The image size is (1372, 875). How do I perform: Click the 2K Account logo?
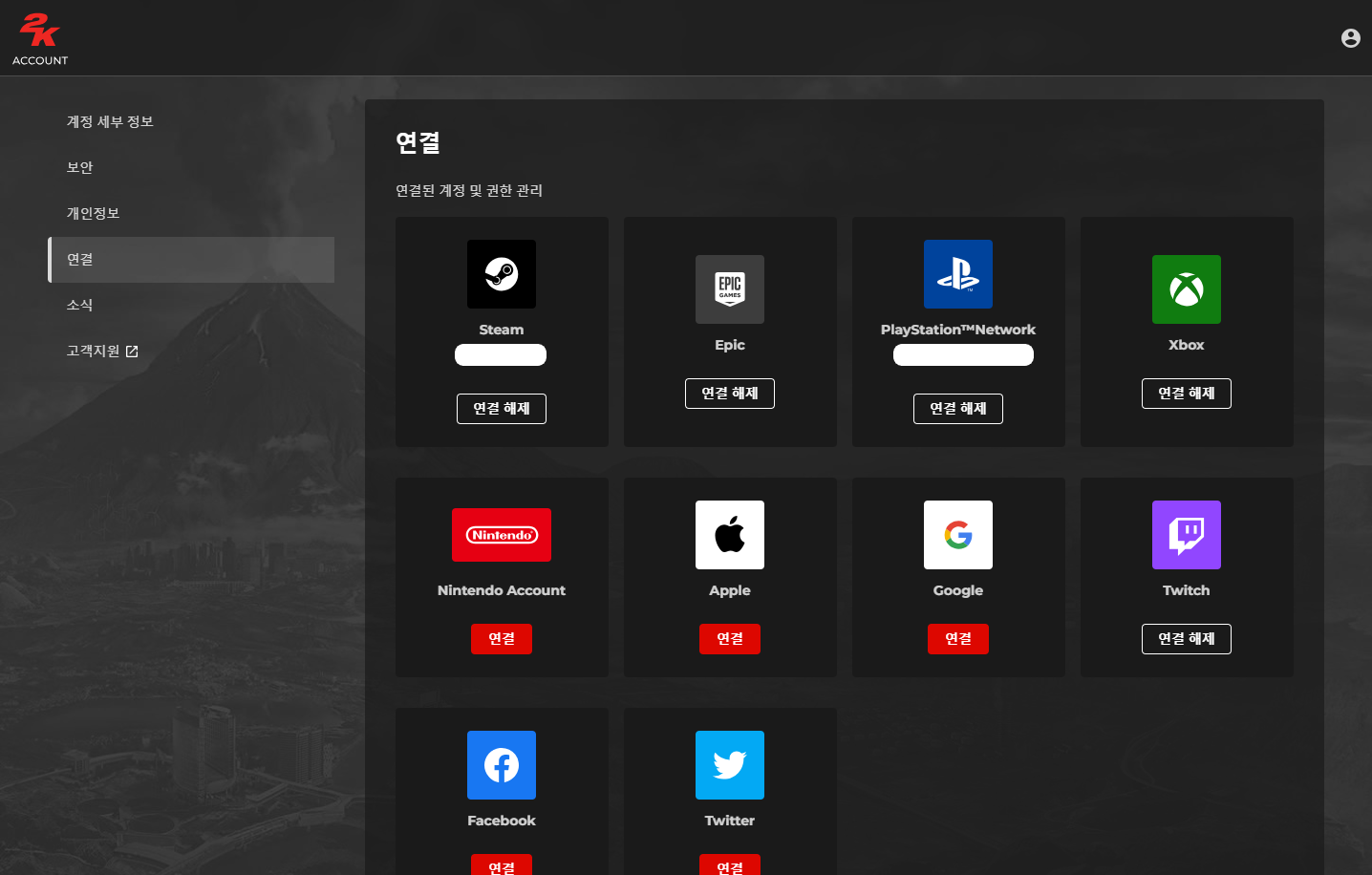40,39
